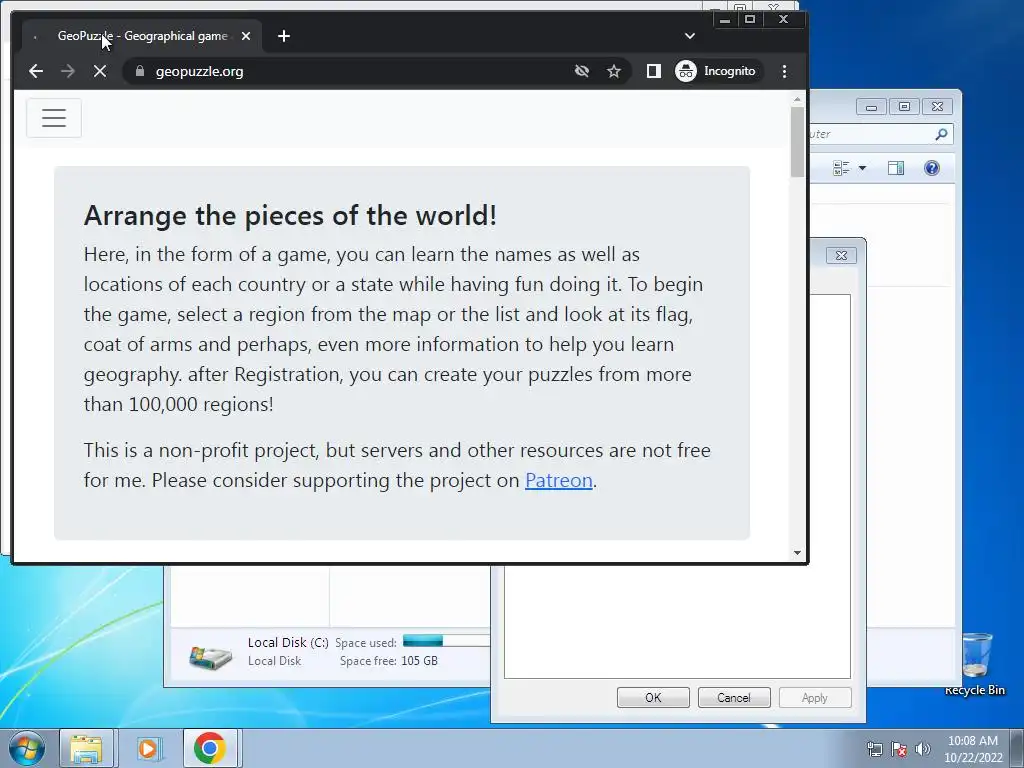
Task: Click the taskbar clock
Action: click(x=972, y=749)
